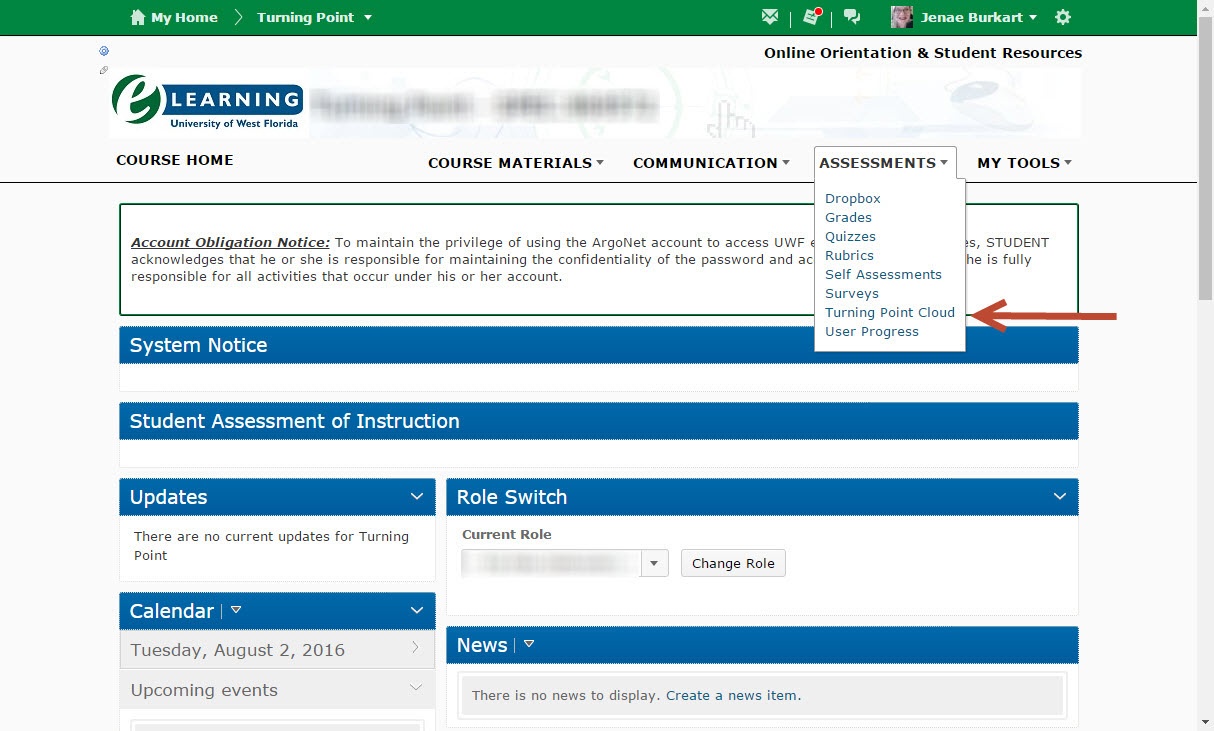
Task: Click the Change Role button
Action: (733, 563)
